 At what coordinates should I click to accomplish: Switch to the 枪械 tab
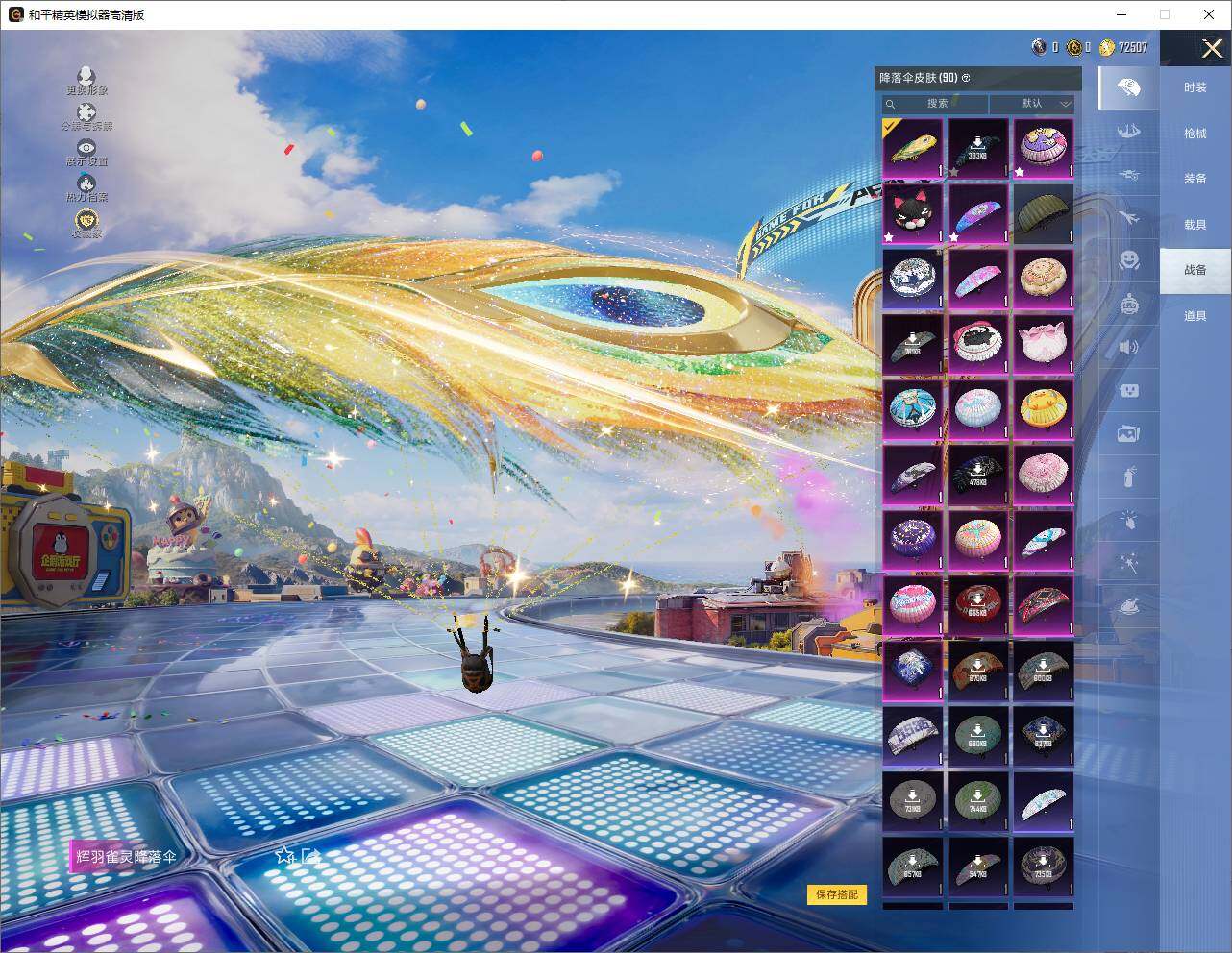(1195, 134)
